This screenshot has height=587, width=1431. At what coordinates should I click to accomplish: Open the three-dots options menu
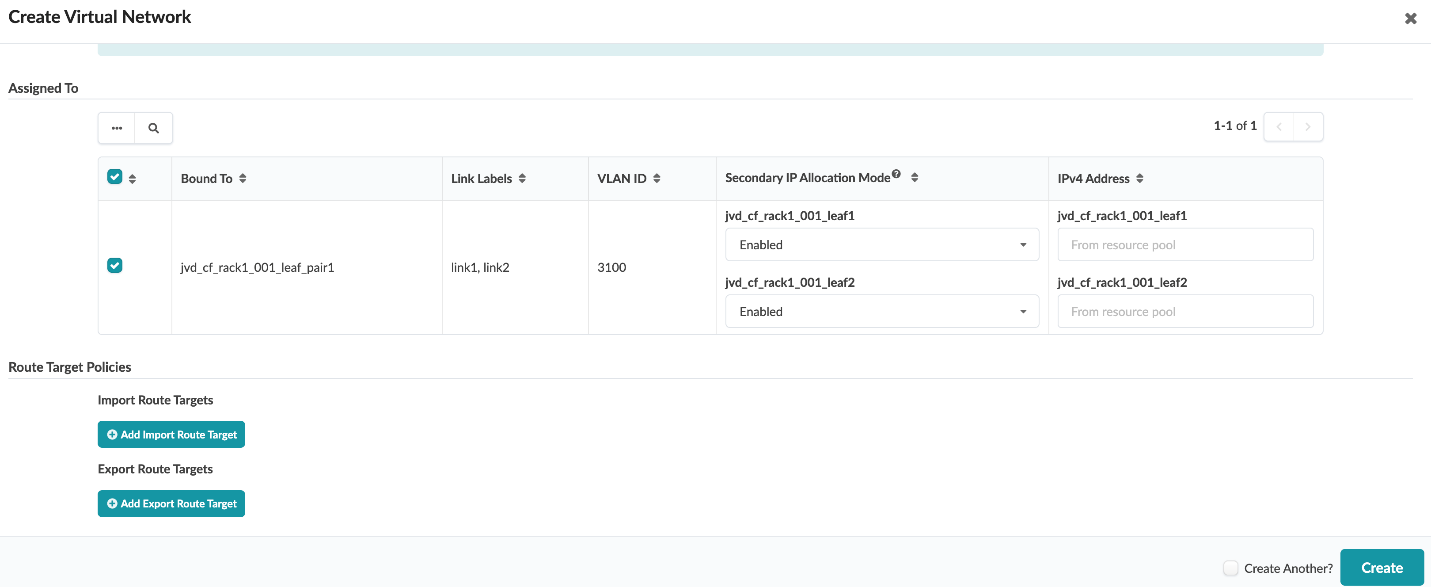point(117,128)
